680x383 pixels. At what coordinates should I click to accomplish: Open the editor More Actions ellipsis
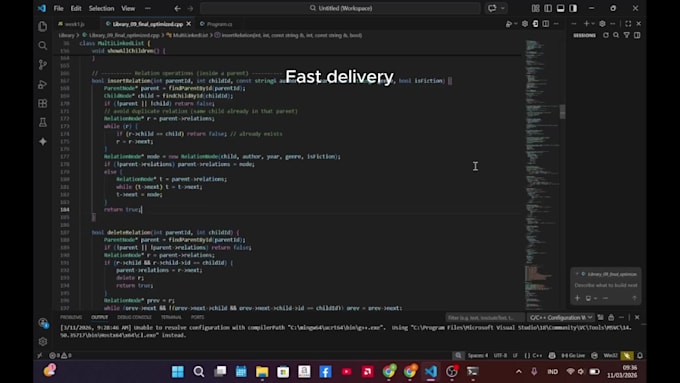556,24
